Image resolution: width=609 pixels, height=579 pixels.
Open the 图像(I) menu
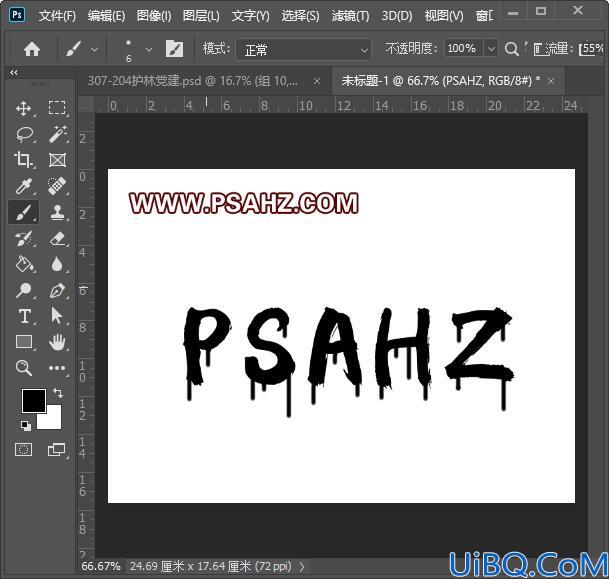pos(154,16)
